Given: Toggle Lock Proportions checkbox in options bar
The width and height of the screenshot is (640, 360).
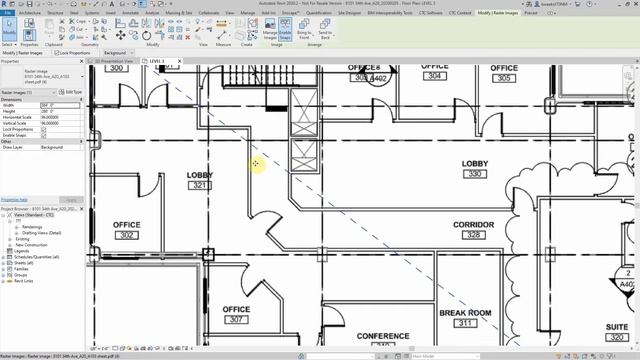Looking at the screenshot, I should click(57, 53).
